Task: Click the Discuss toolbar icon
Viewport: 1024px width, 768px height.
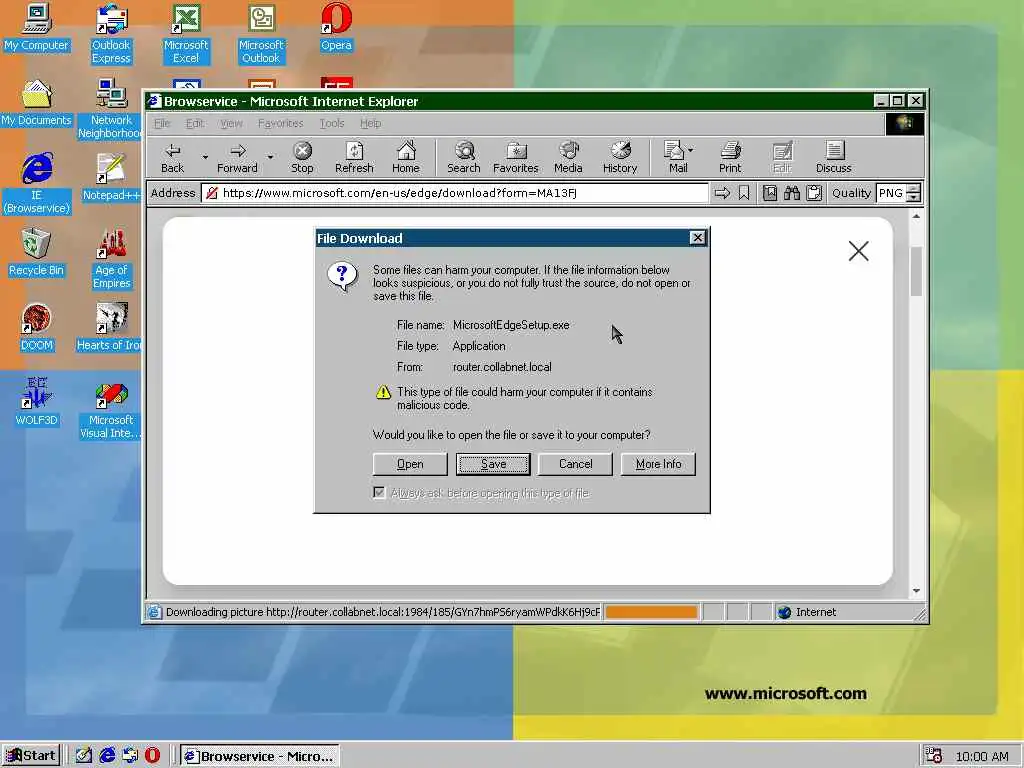Action: (833, 157)
